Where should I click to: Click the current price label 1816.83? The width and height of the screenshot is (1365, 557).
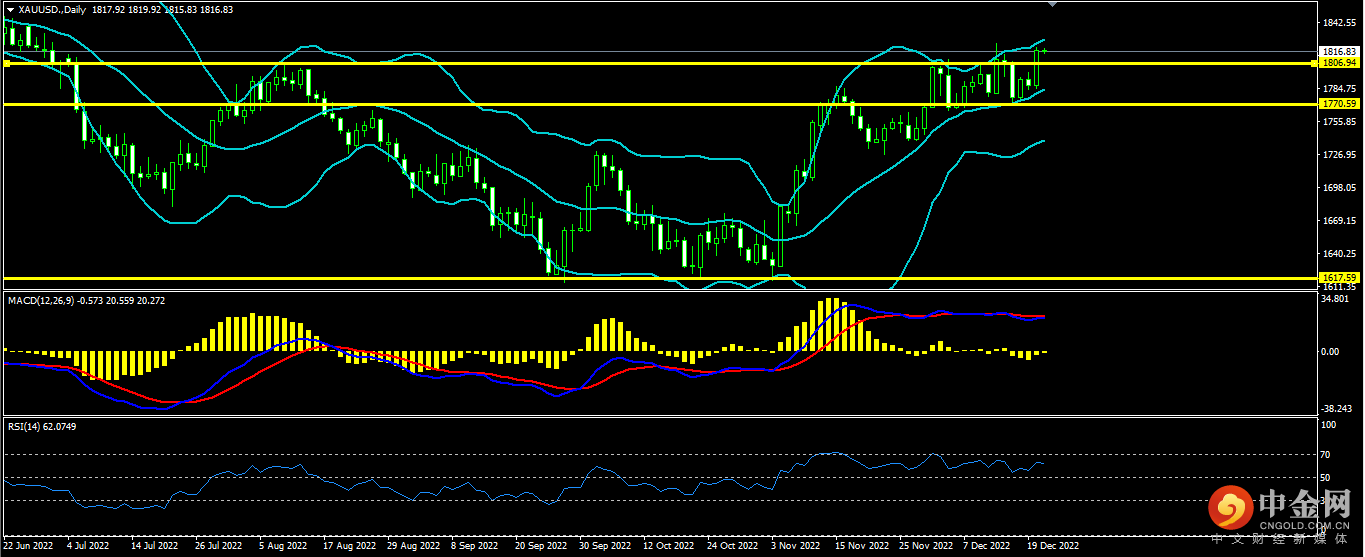(1338, 51)
